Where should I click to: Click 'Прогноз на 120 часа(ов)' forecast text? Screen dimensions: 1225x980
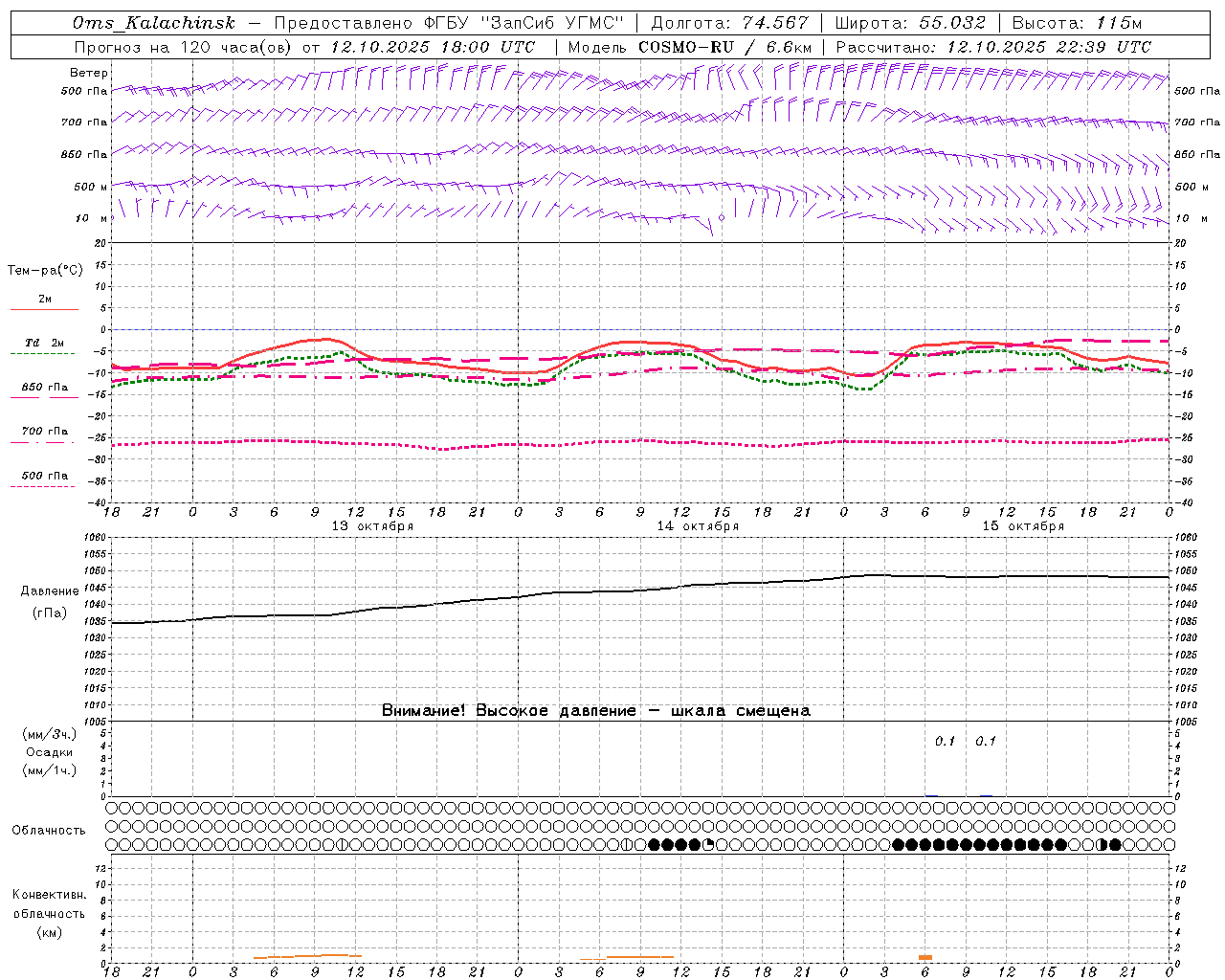tap(185, 47)
